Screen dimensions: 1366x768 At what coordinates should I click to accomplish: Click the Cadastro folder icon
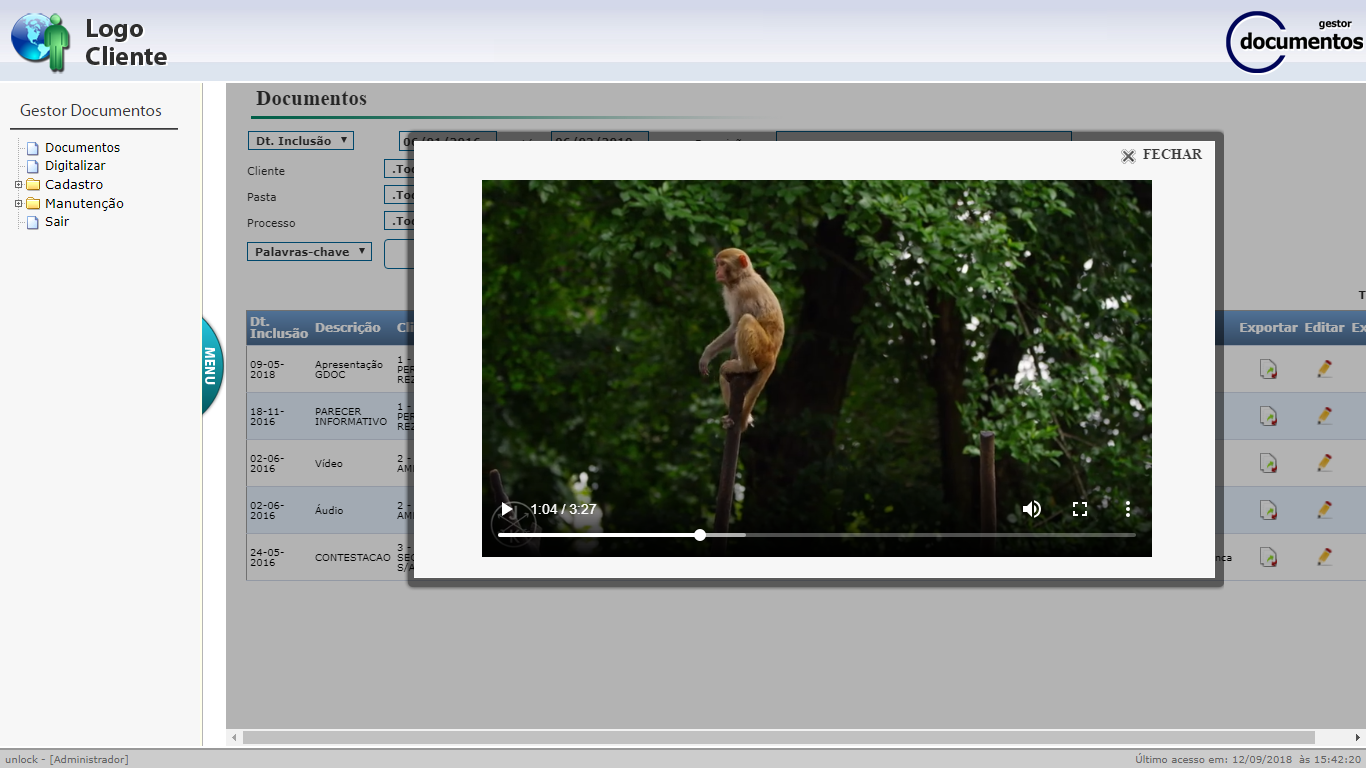pos(33,185)
